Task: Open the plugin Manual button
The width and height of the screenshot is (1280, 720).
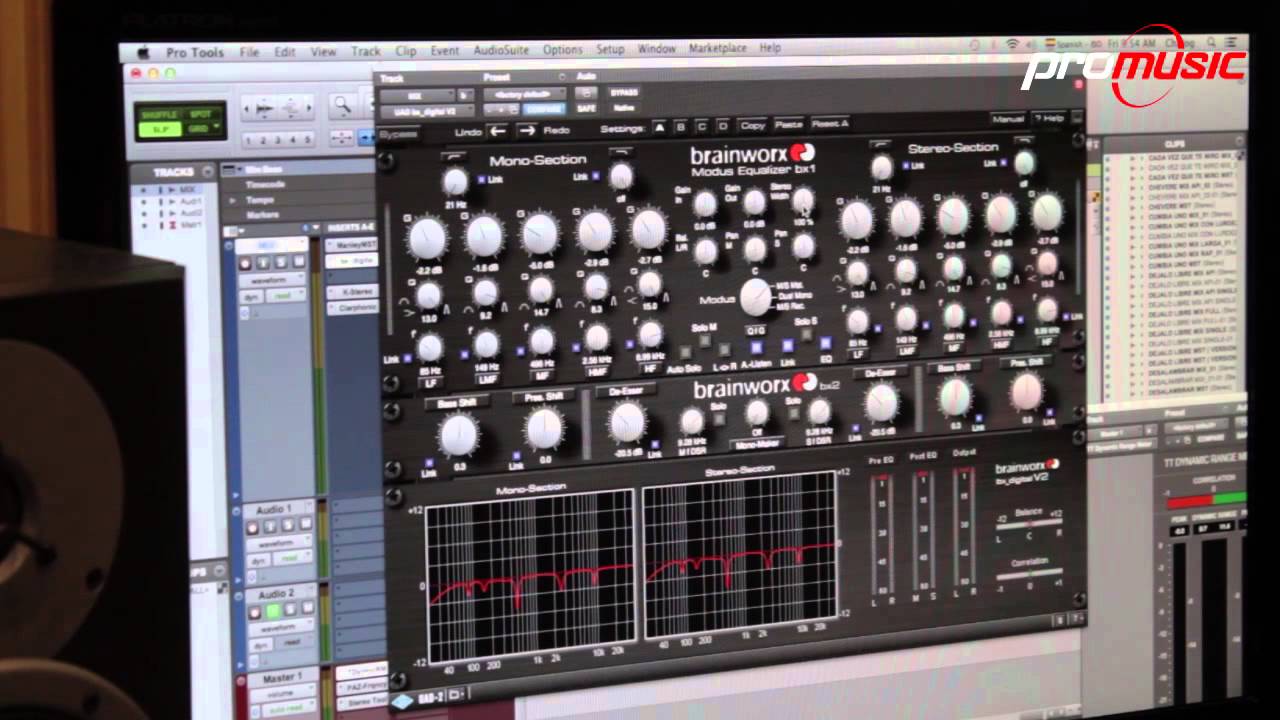Action: tap(1008, 118)
